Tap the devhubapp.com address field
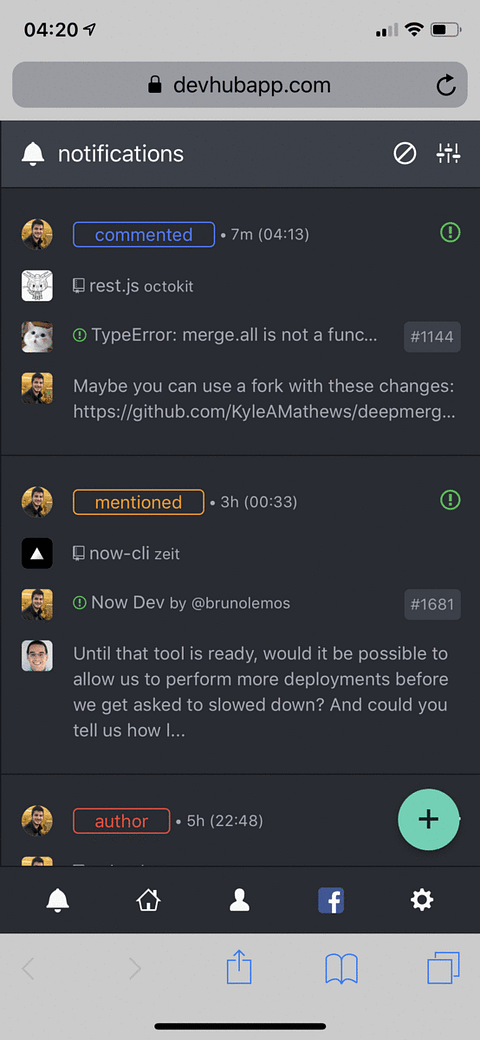Image resolution: width=480 pixels, height=1040 pixels. (x=239, y=85)
